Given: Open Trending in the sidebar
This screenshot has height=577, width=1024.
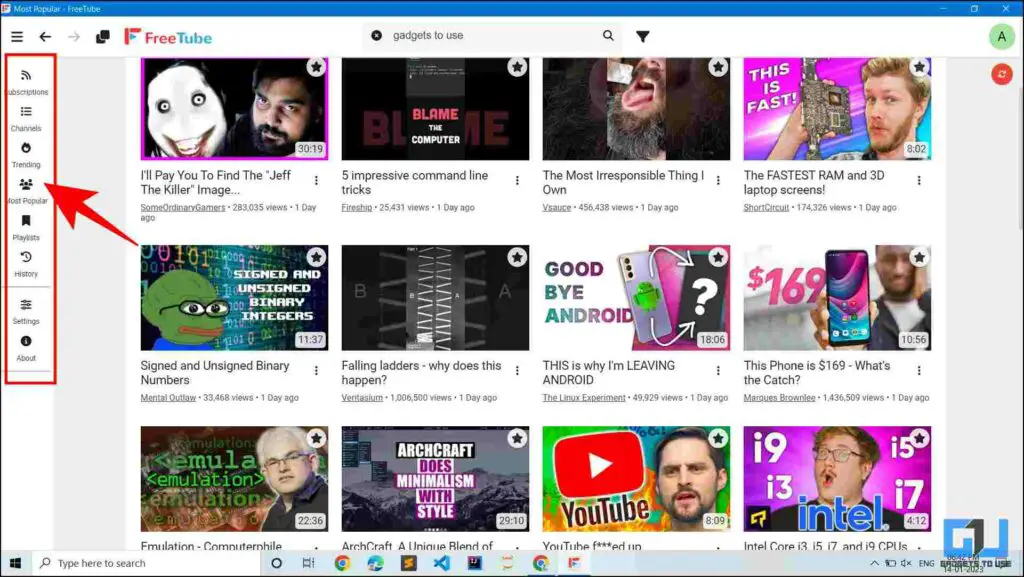Looking at the screenshot, I should coord(26,155).
